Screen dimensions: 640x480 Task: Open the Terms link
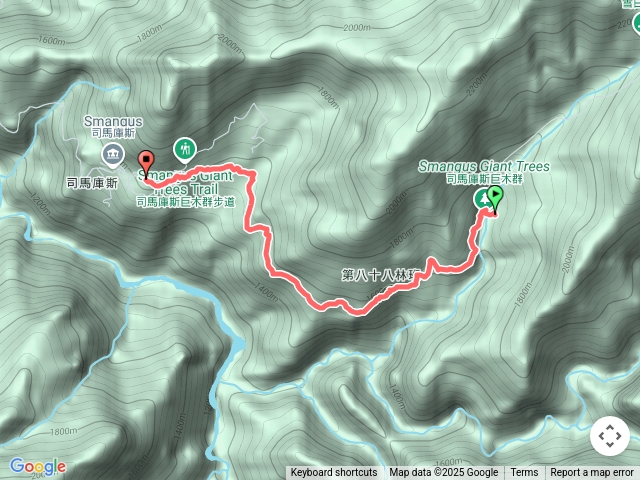pyautogui.click(x=524, y=473)
